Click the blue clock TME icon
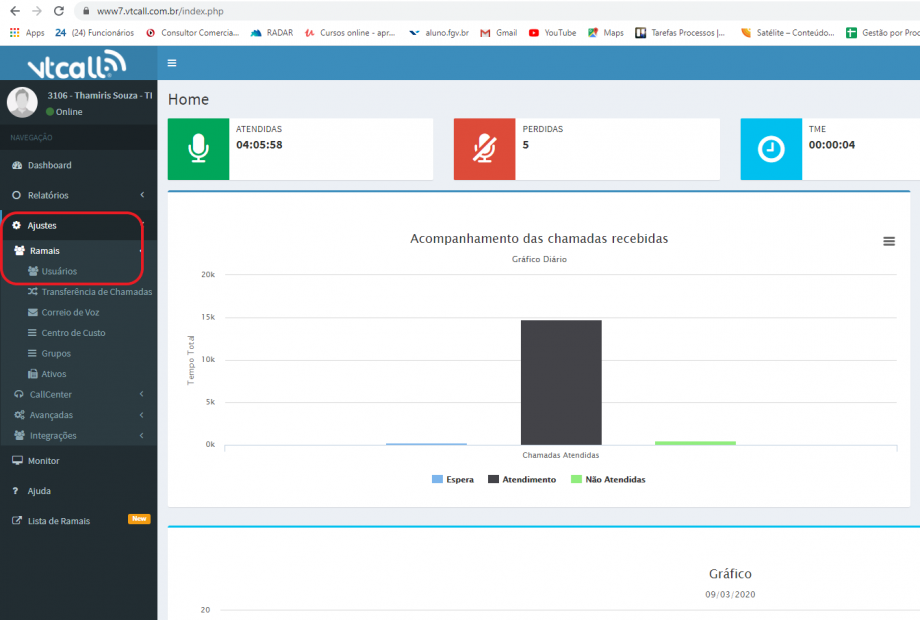 [771, 149]
